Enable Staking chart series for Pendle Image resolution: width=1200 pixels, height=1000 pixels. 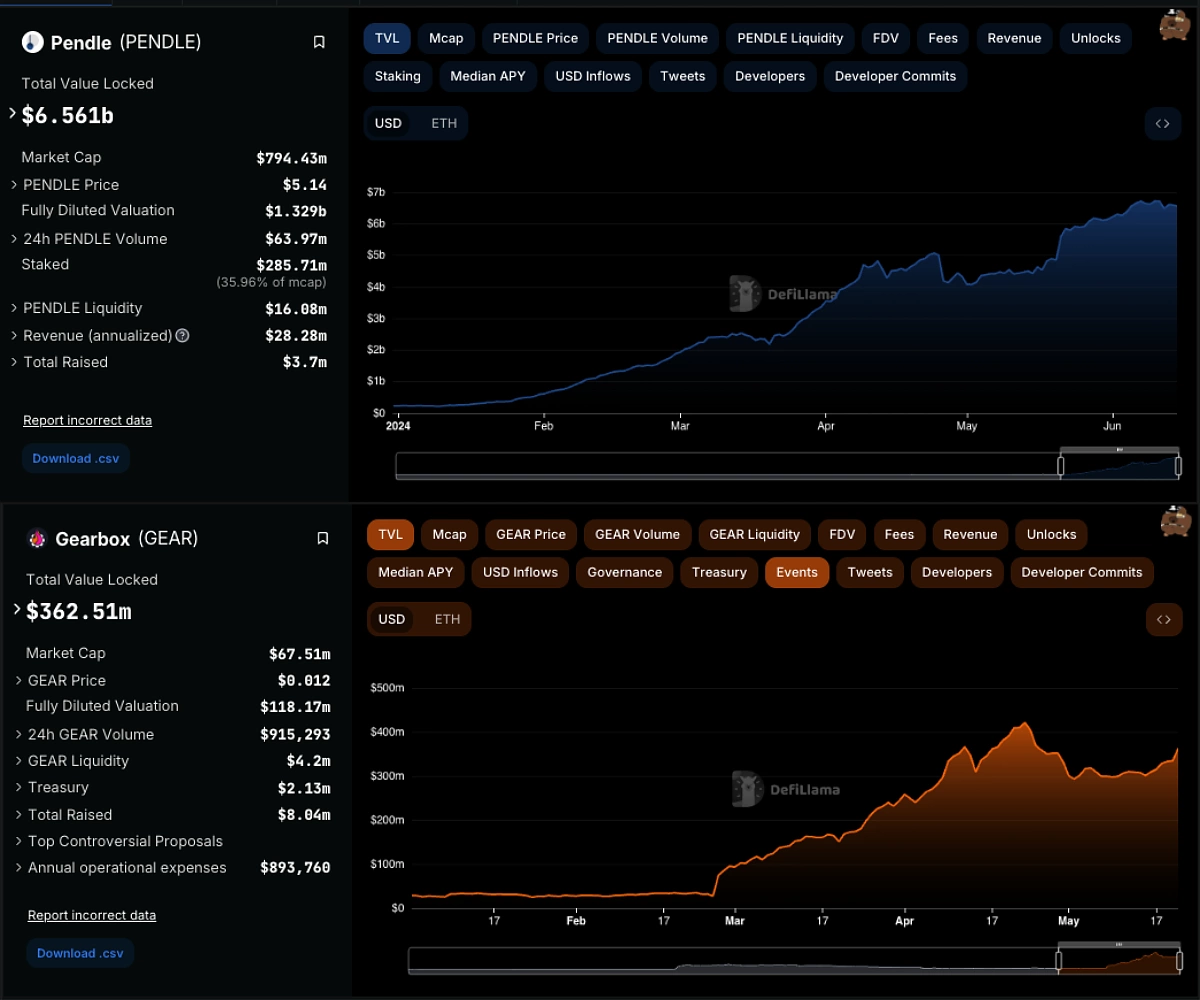pyautogui.click(x=398, y=76)
